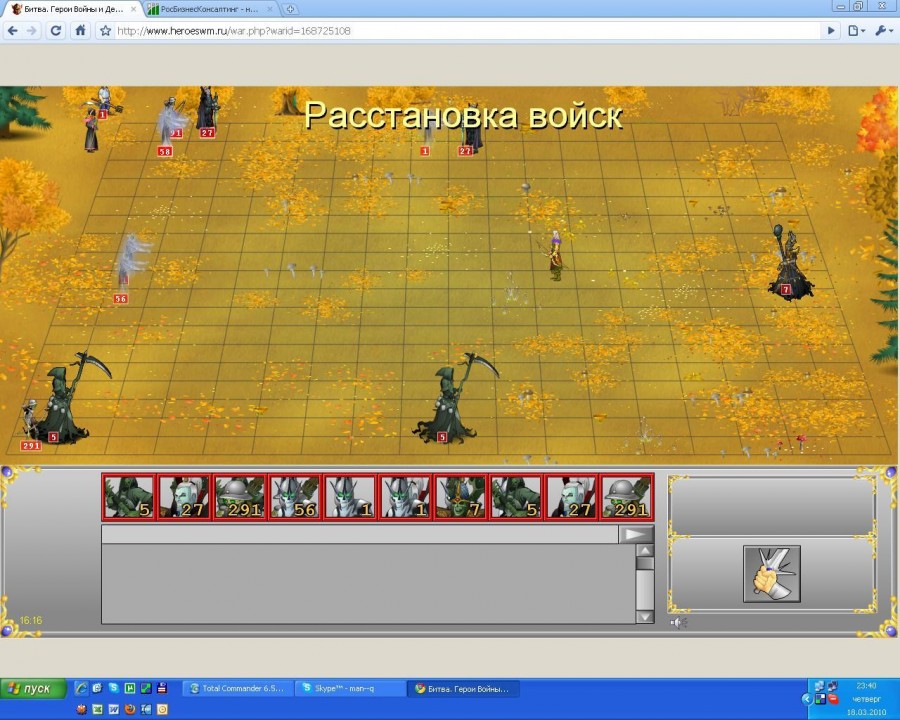Click the 16:16 battle timer

[31, 620]
